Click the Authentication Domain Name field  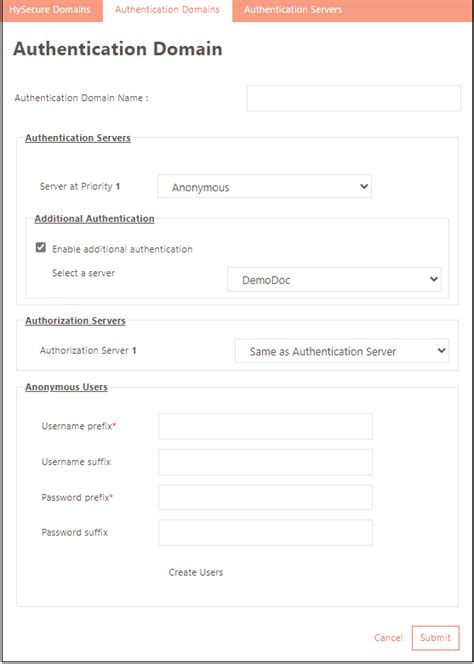tap(354, 98)
